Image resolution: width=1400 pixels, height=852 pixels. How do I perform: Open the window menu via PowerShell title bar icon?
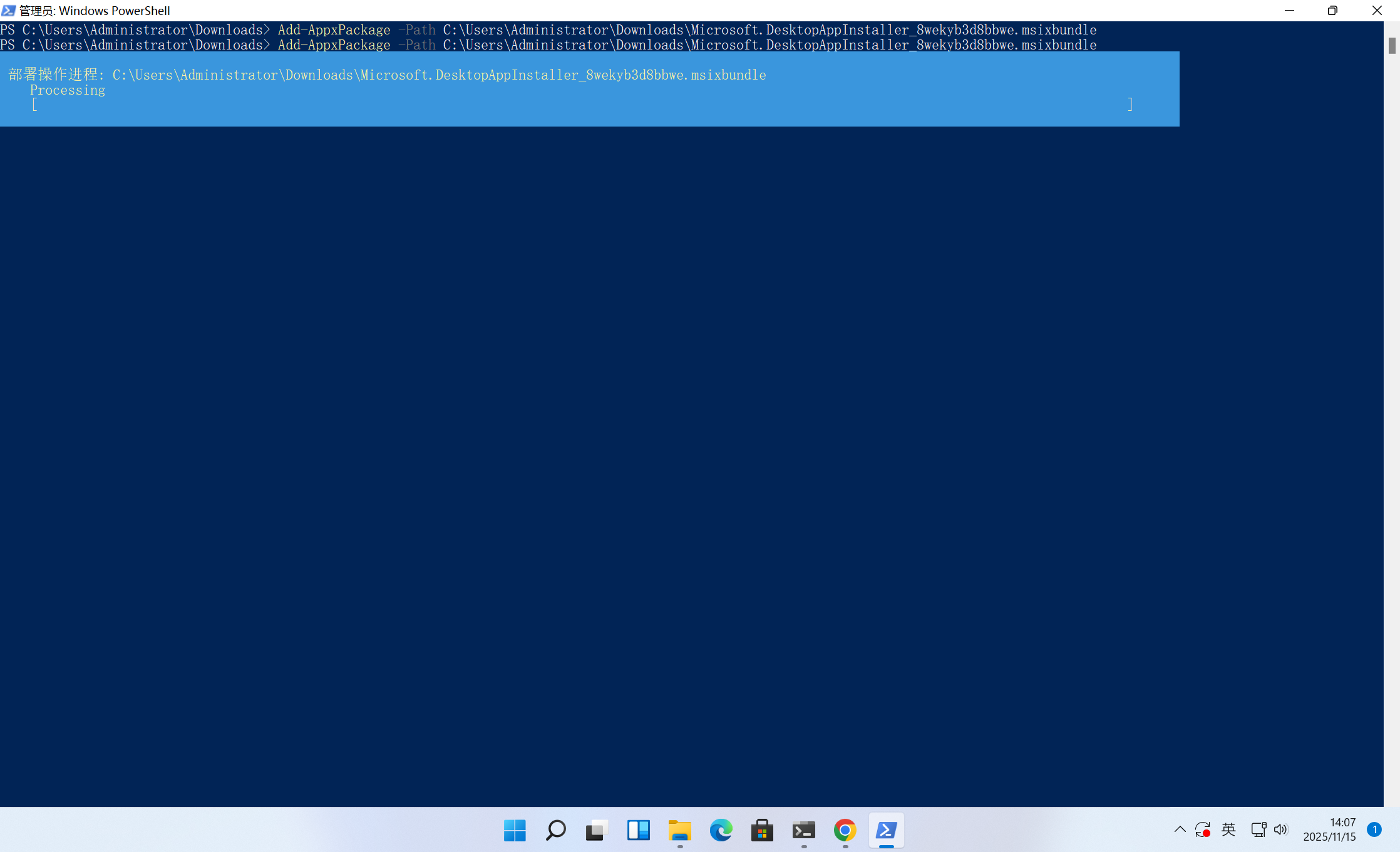(x=8, y=10)
